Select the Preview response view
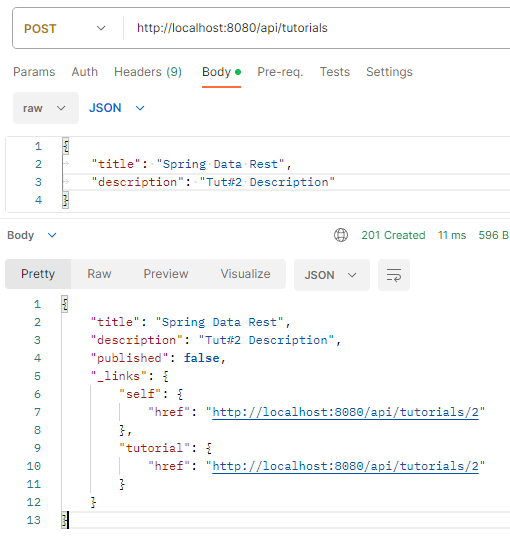This screenshot has height=540, width=510. 166,274
